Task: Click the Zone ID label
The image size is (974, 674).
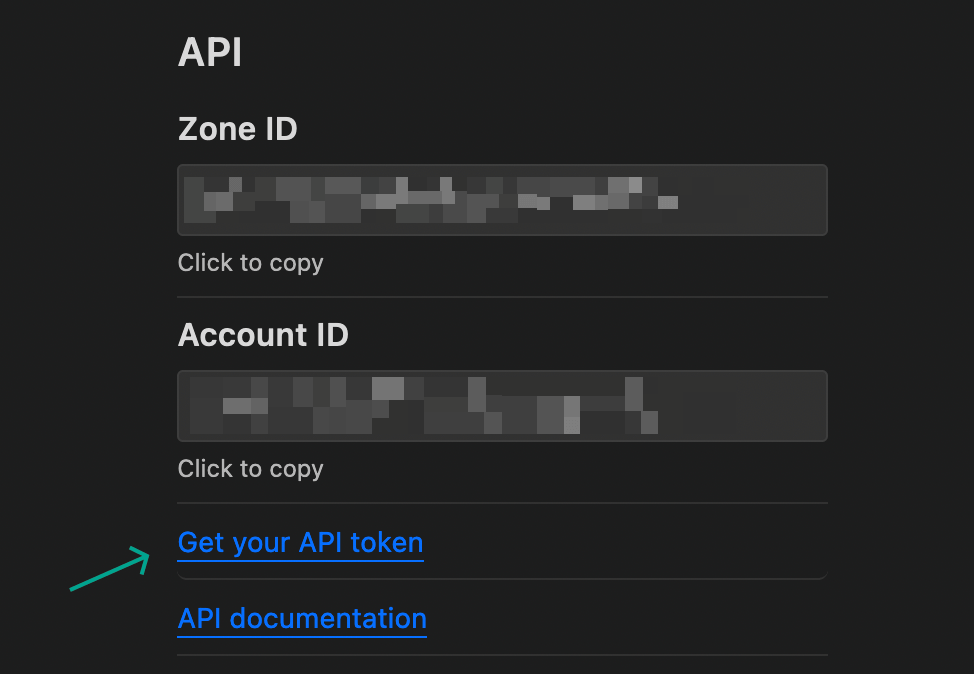Action: coord(237,128)
